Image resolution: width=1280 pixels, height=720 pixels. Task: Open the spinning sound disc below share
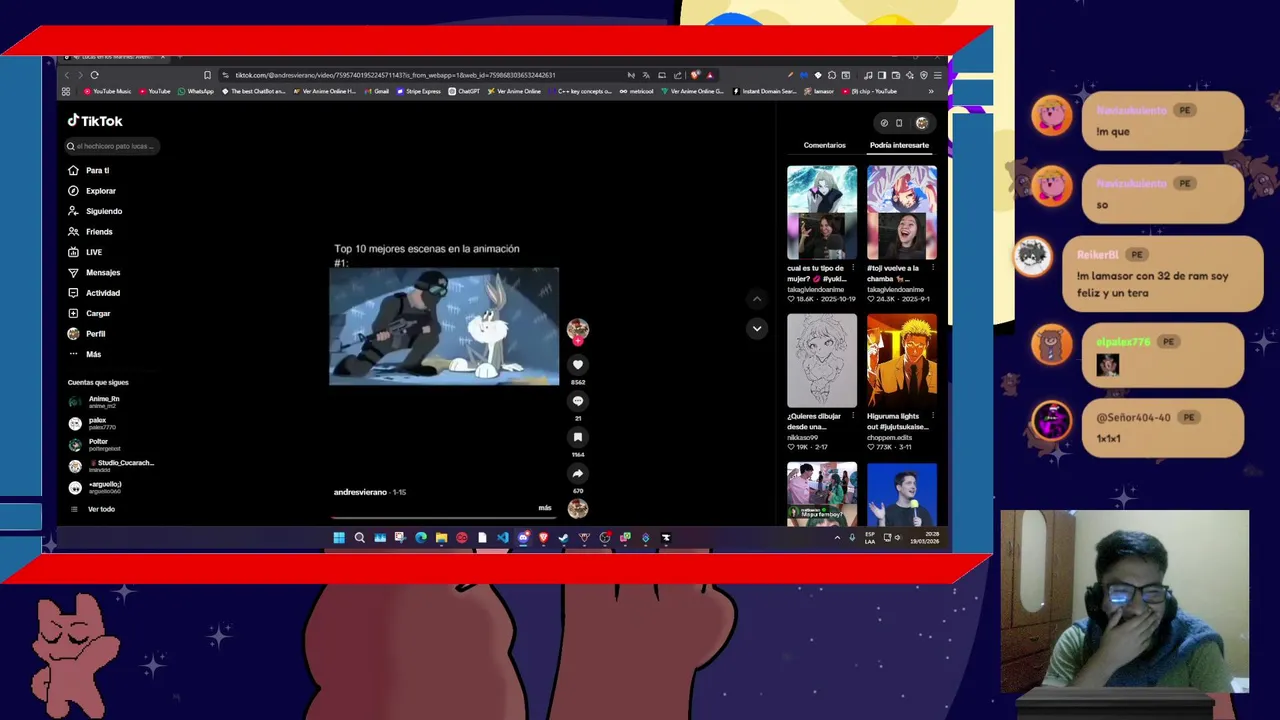click(x=577, y=508)
